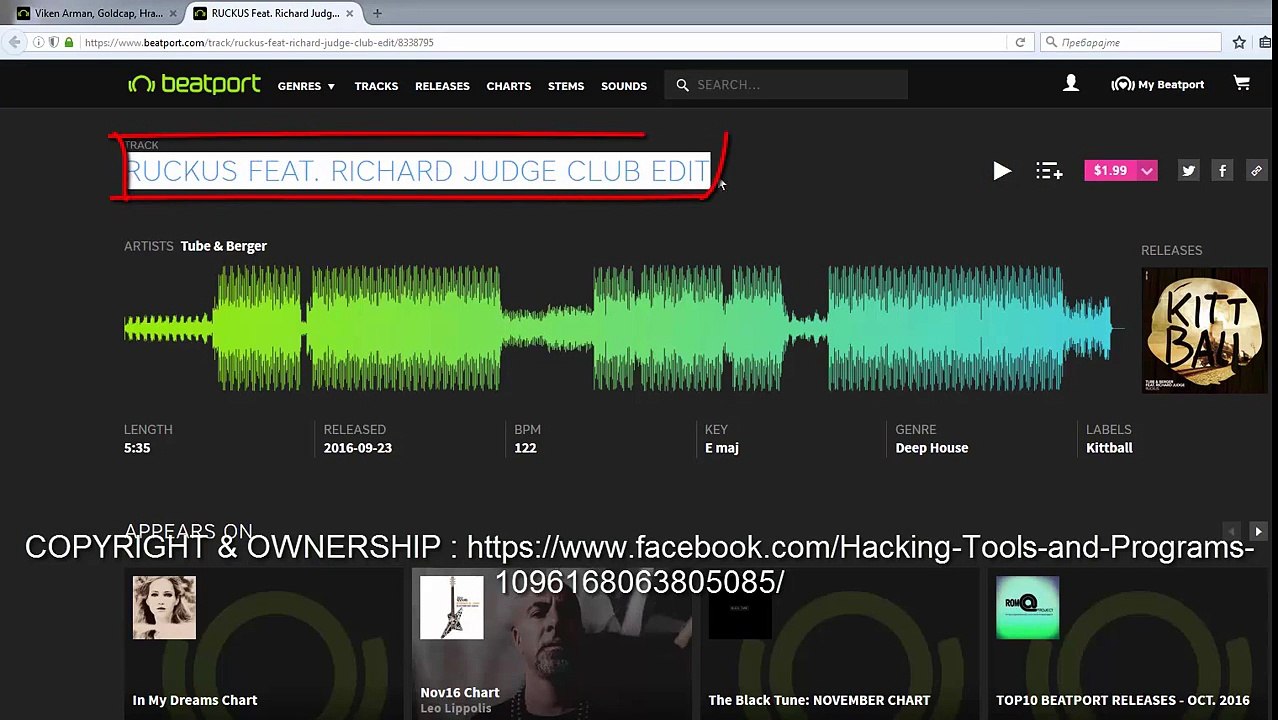Close the RUCKUS Feat. Richard Judge tab
Screen dimensions: 1278x720
350,13
